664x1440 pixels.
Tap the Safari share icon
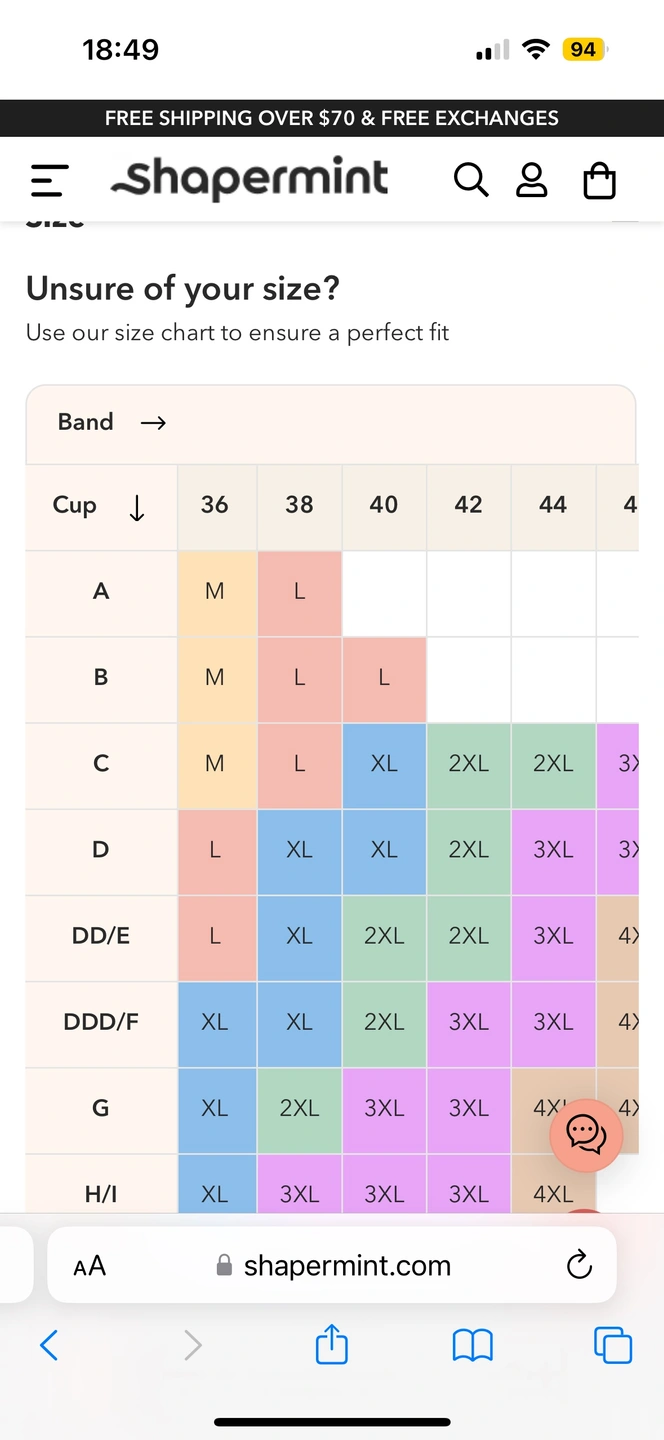point(332,1345)
